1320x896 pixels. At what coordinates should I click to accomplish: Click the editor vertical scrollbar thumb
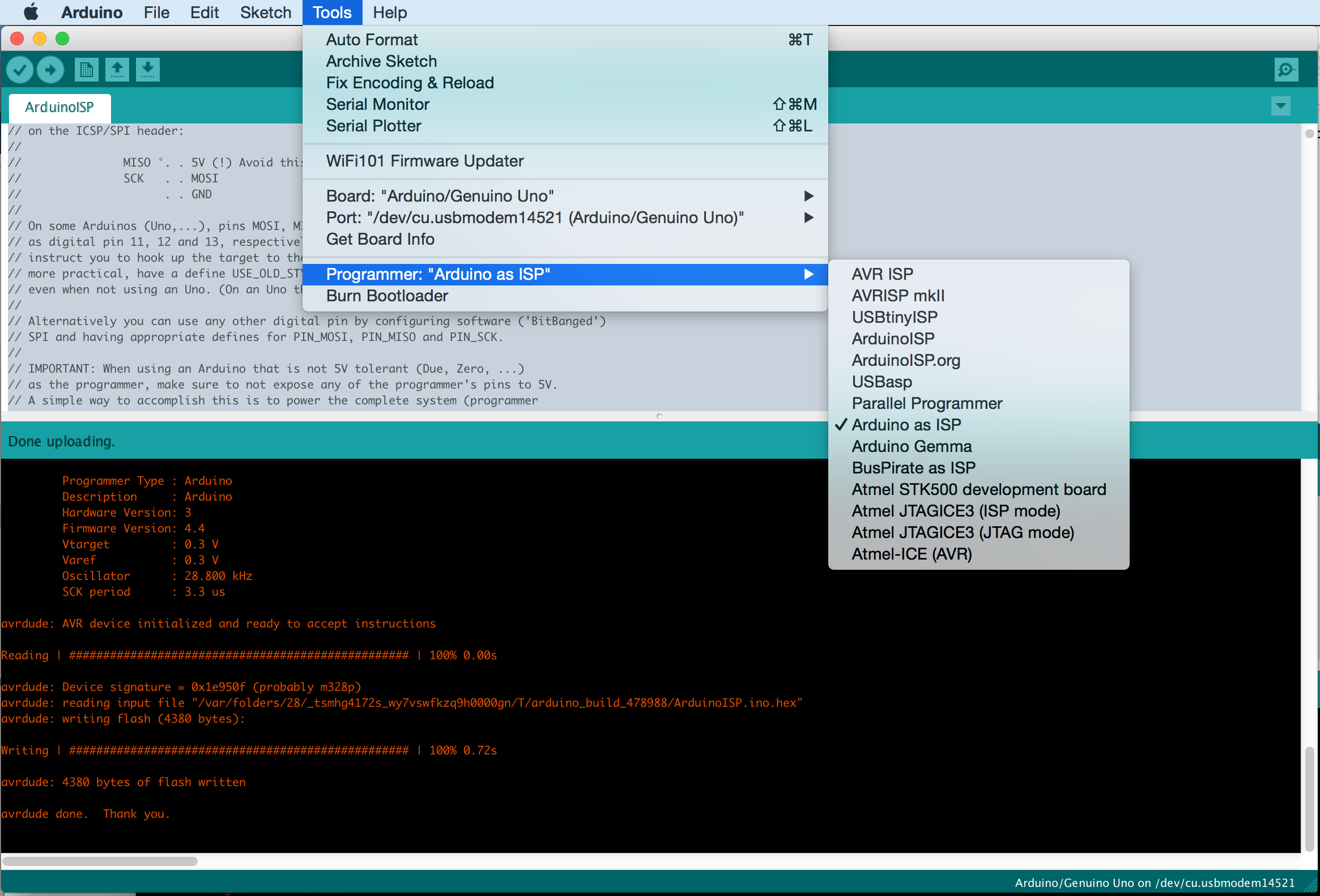tap(1309, 134)
